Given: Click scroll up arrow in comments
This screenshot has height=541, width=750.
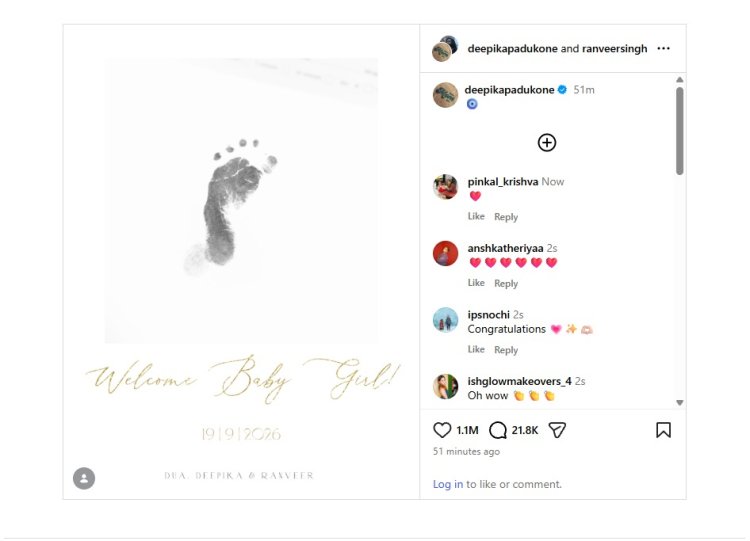Looking at the screenshot, I should click(x=680, y=80).
